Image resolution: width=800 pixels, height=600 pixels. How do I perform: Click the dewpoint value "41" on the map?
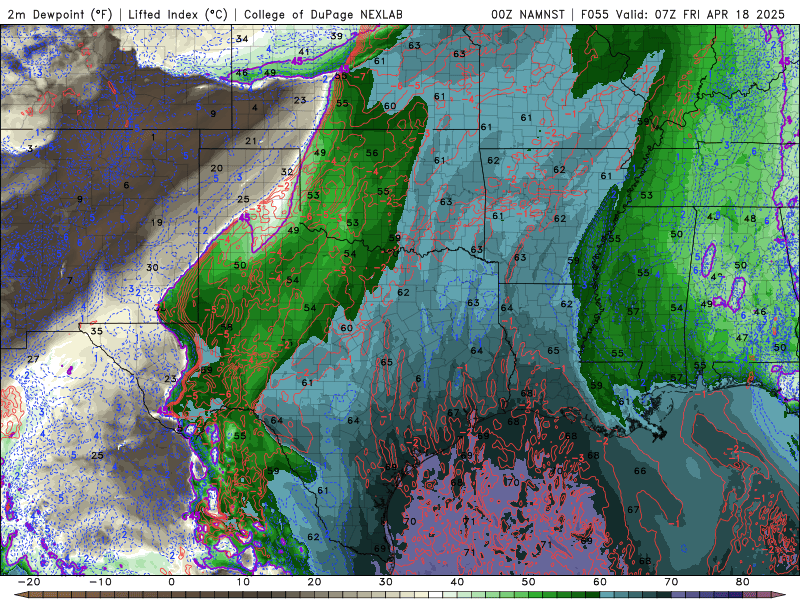click(x=304, y=52)
